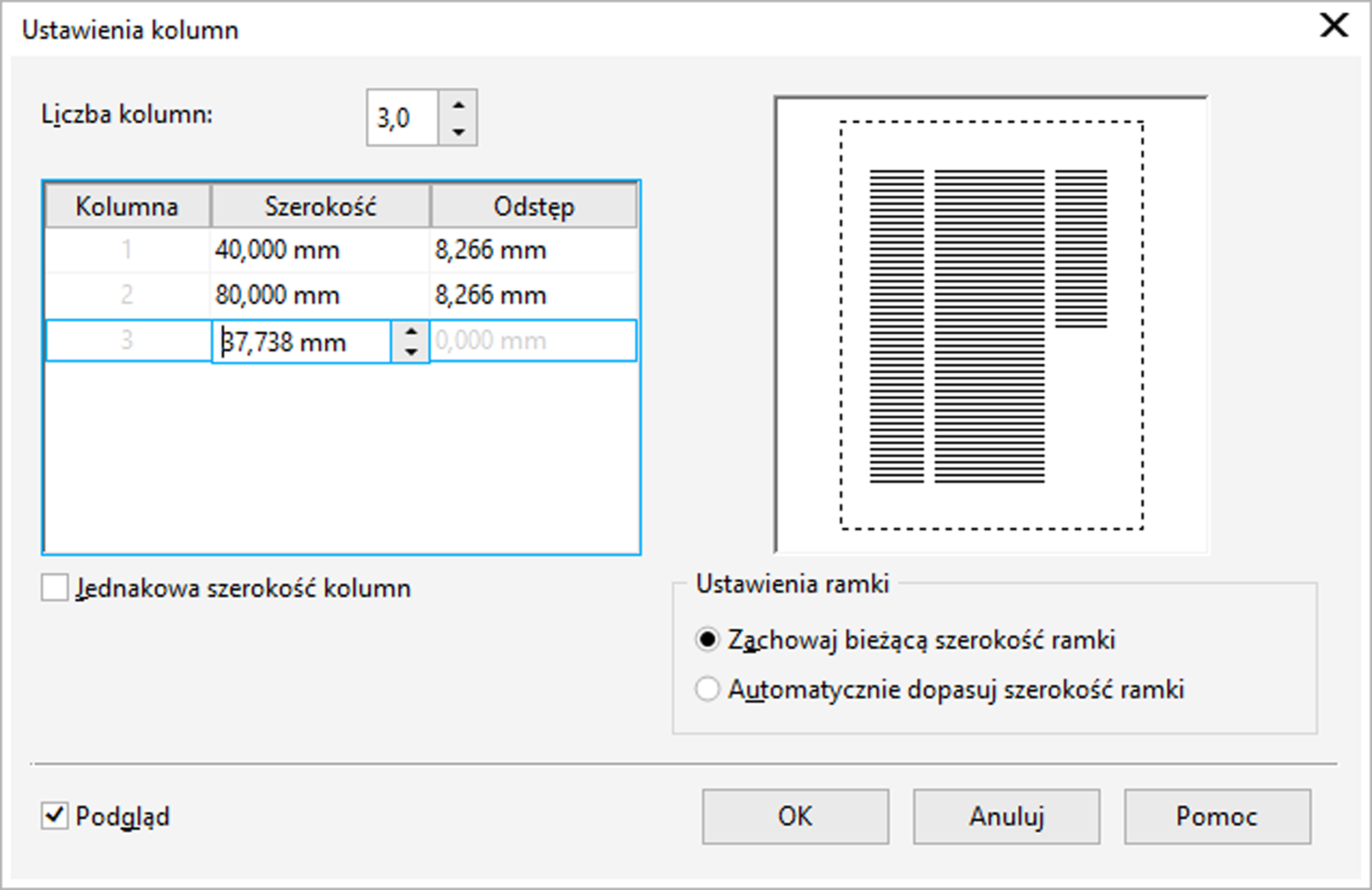This screenshot has width=1372, height=890.
Task: Decrease column count with down arrow
Action: tap(458, 132)
